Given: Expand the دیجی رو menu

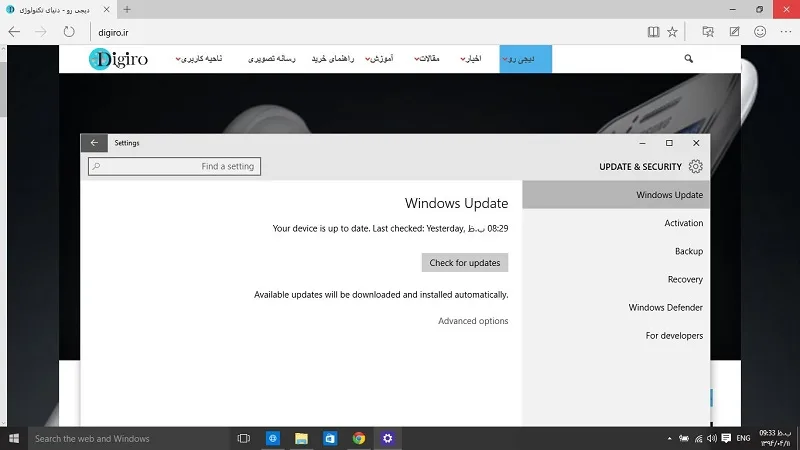Looking at the screenshot, I should (526, 59).
